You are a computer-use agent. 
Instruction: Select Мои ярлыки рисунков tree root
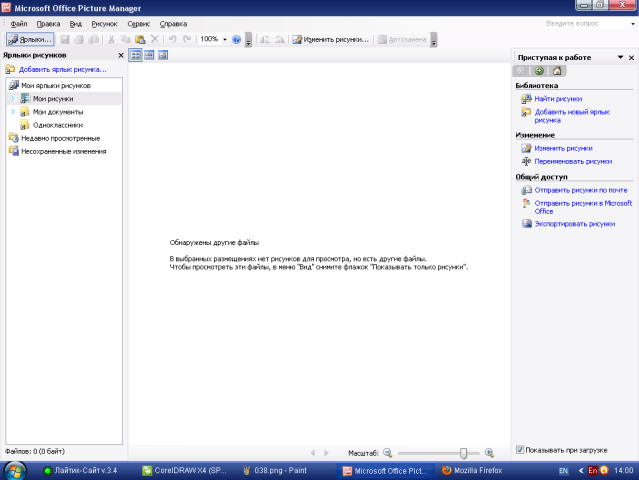[56, 86]
